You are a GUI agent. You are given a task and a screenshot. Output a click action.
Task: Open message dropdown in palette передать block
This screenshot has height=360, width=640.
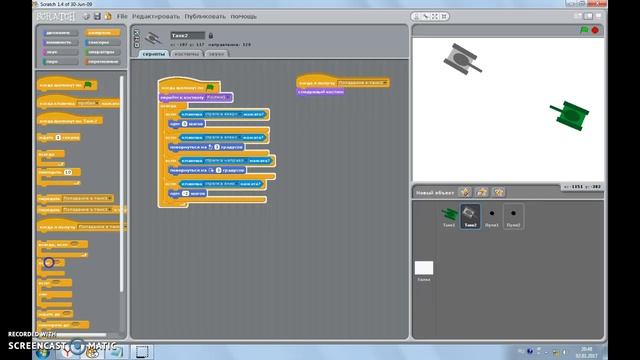87,198
